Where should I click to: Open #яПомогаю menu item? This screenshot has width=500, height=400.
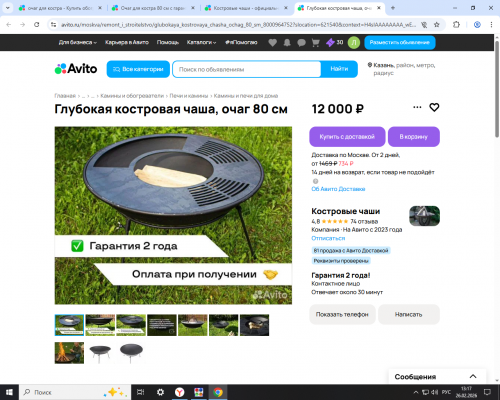point(241,42)
